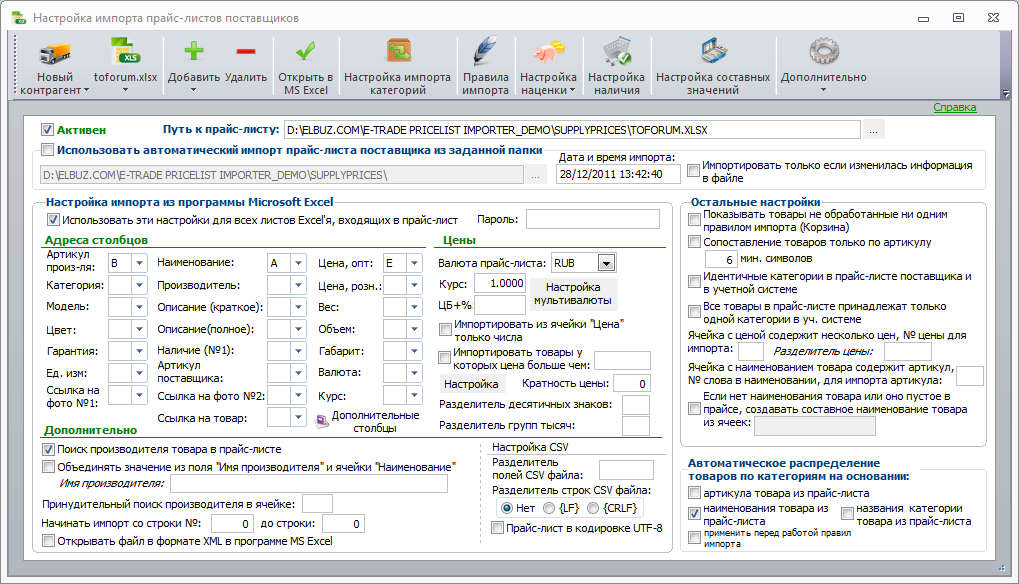Click the Курс value field

point(499,283)
